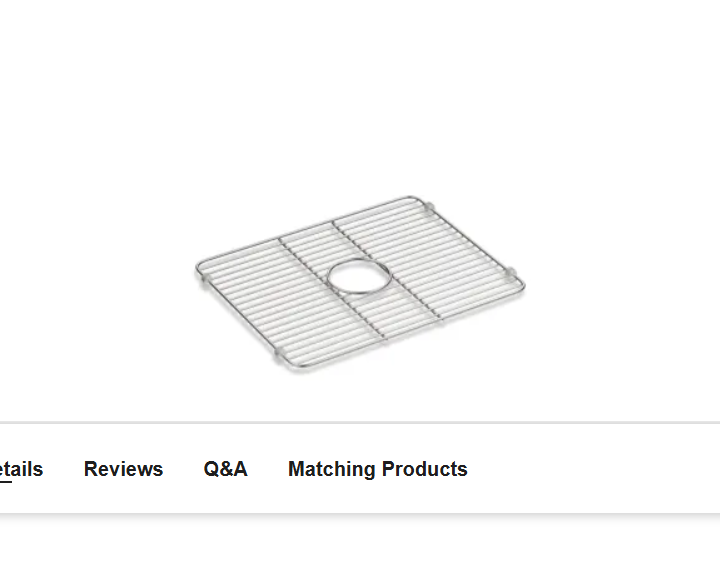The image size is (720, 563).
Task: Click the rubber foot at the rack's top-right corner
Action: point(429,208)
